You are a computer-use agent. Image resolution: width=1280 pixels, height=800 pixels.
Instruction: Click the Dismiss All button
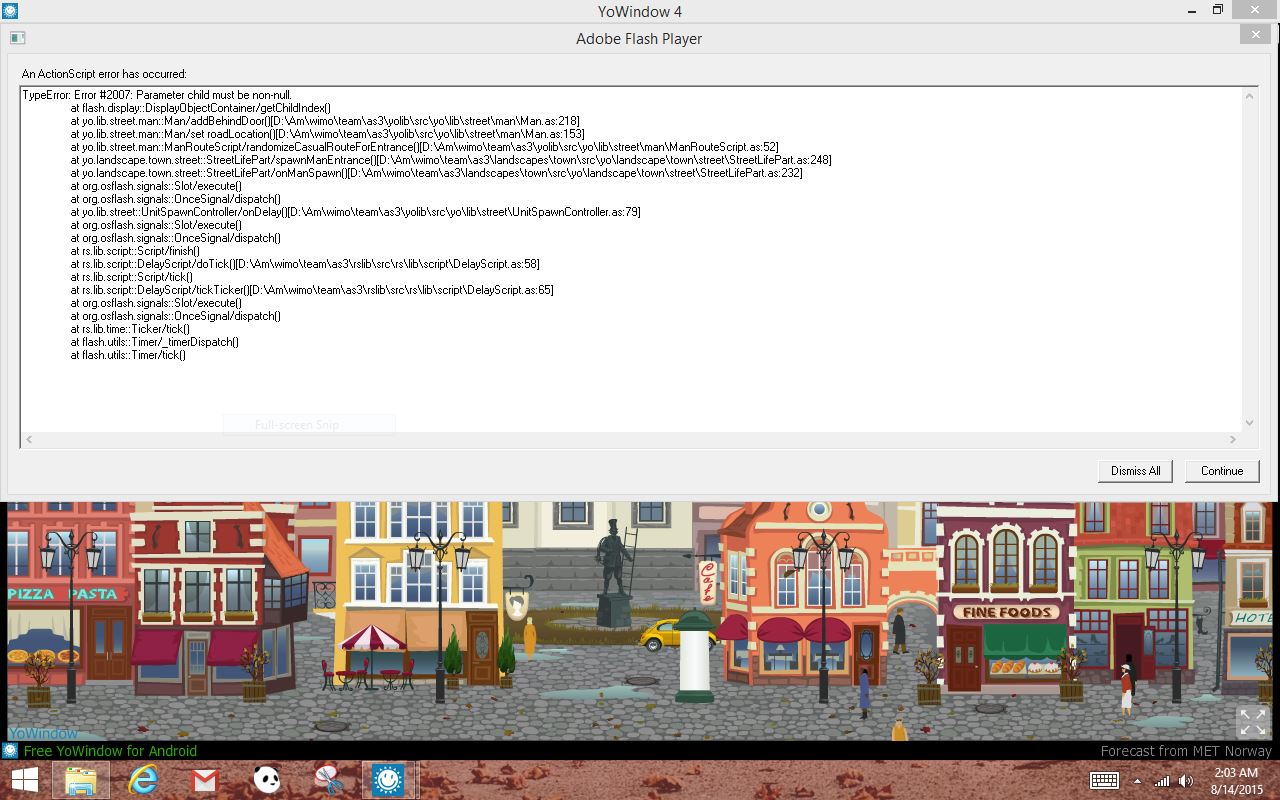(x=1135, y=471)
